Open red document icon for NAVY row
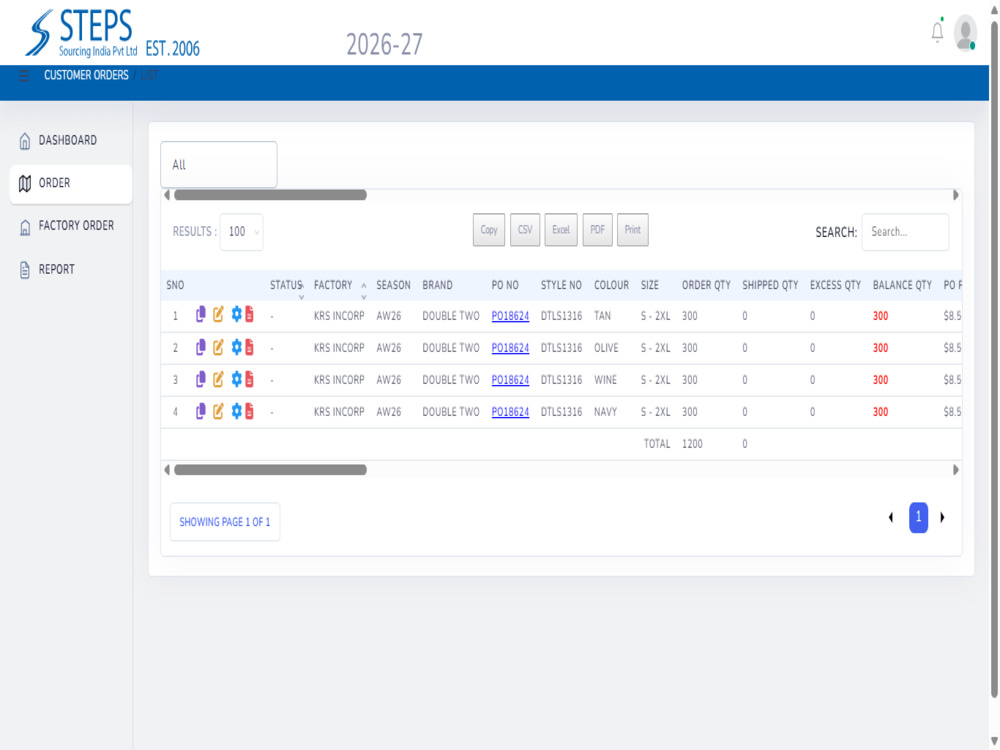Image resolution: width=1000 pixels, height=750 pixels. 249,411
